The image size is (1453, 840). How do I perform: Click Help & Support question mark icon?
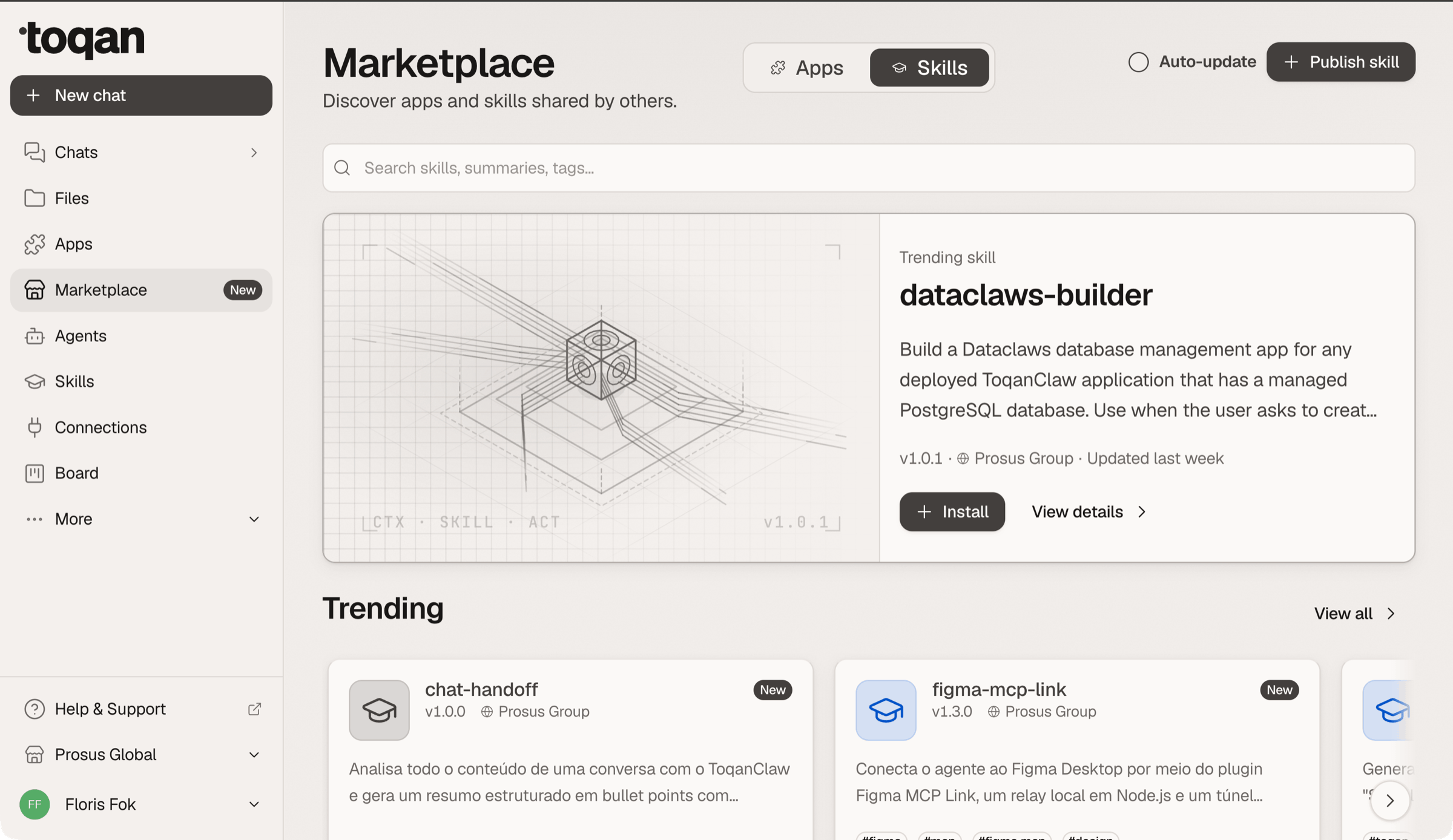click(x=35, y=709)
